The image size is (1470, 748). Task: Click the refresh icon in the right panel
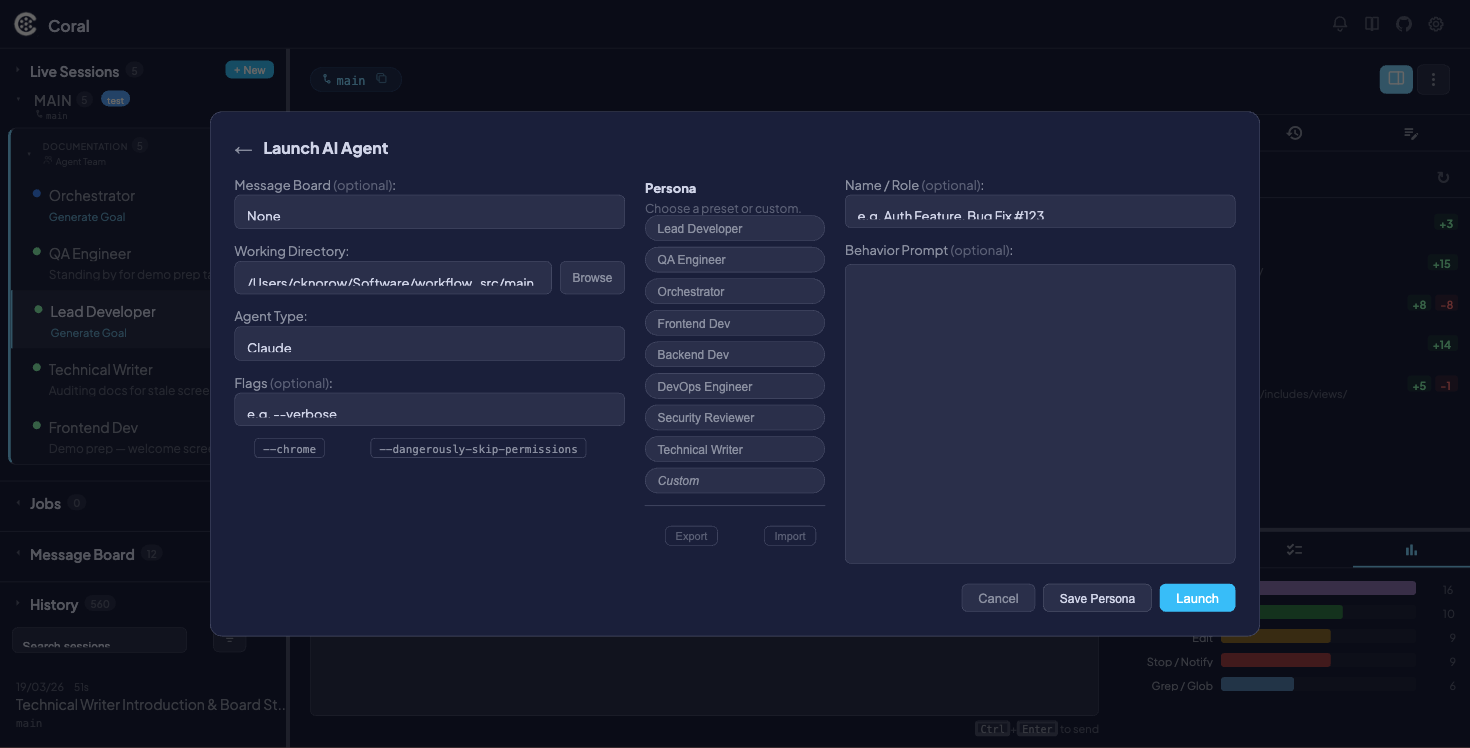click(x=1442, y=177)
